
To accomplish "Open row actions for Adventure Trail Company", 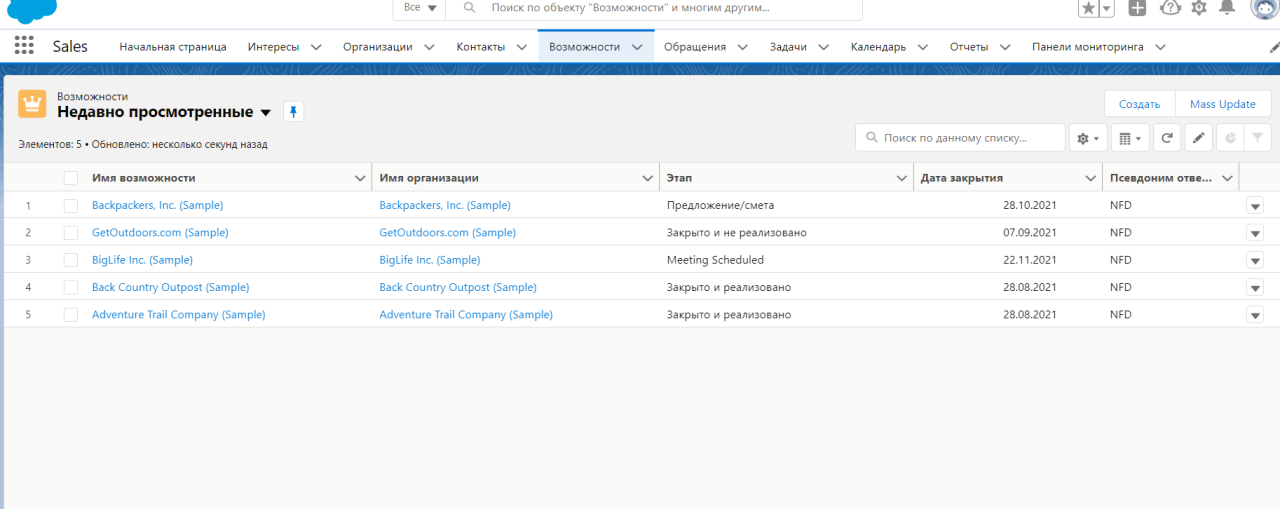I will pyautogui.click(x=1255, y=314).
